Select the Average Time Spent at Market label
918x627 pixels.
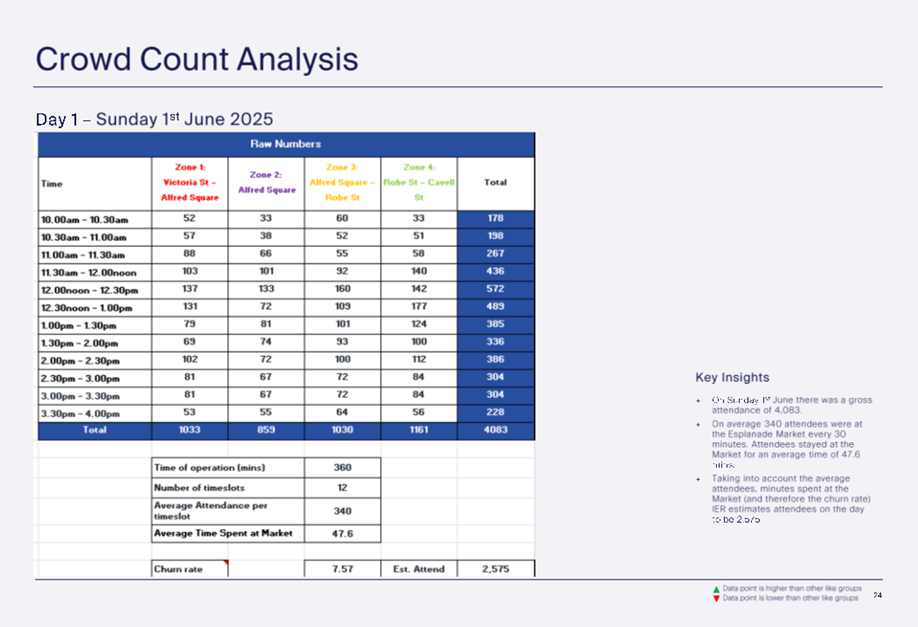click(x=226, y=533)
